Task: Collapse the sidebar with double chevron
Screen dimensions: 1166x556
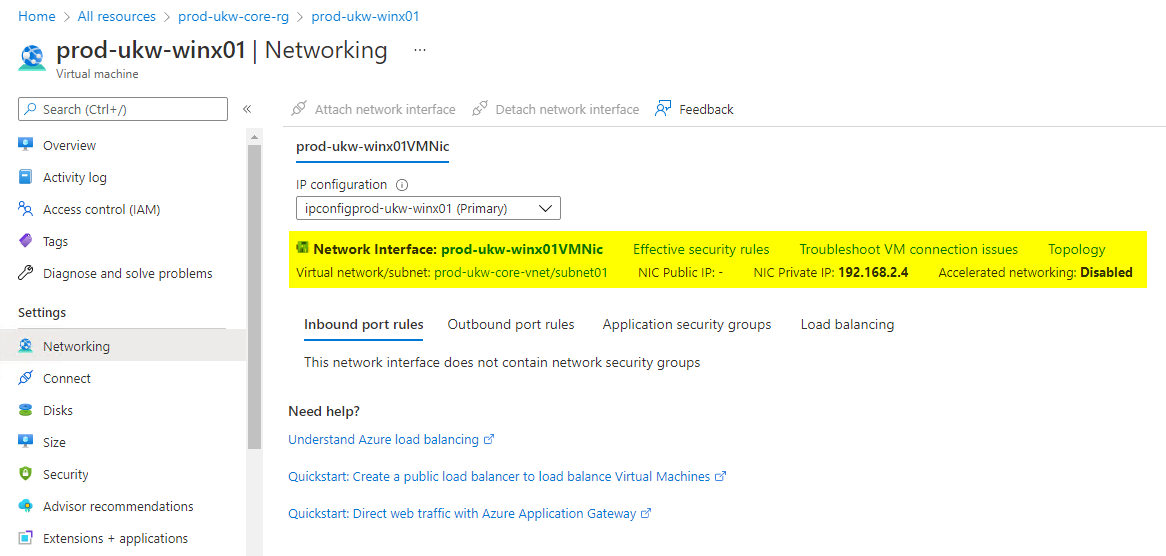Action: pos(247,109)
